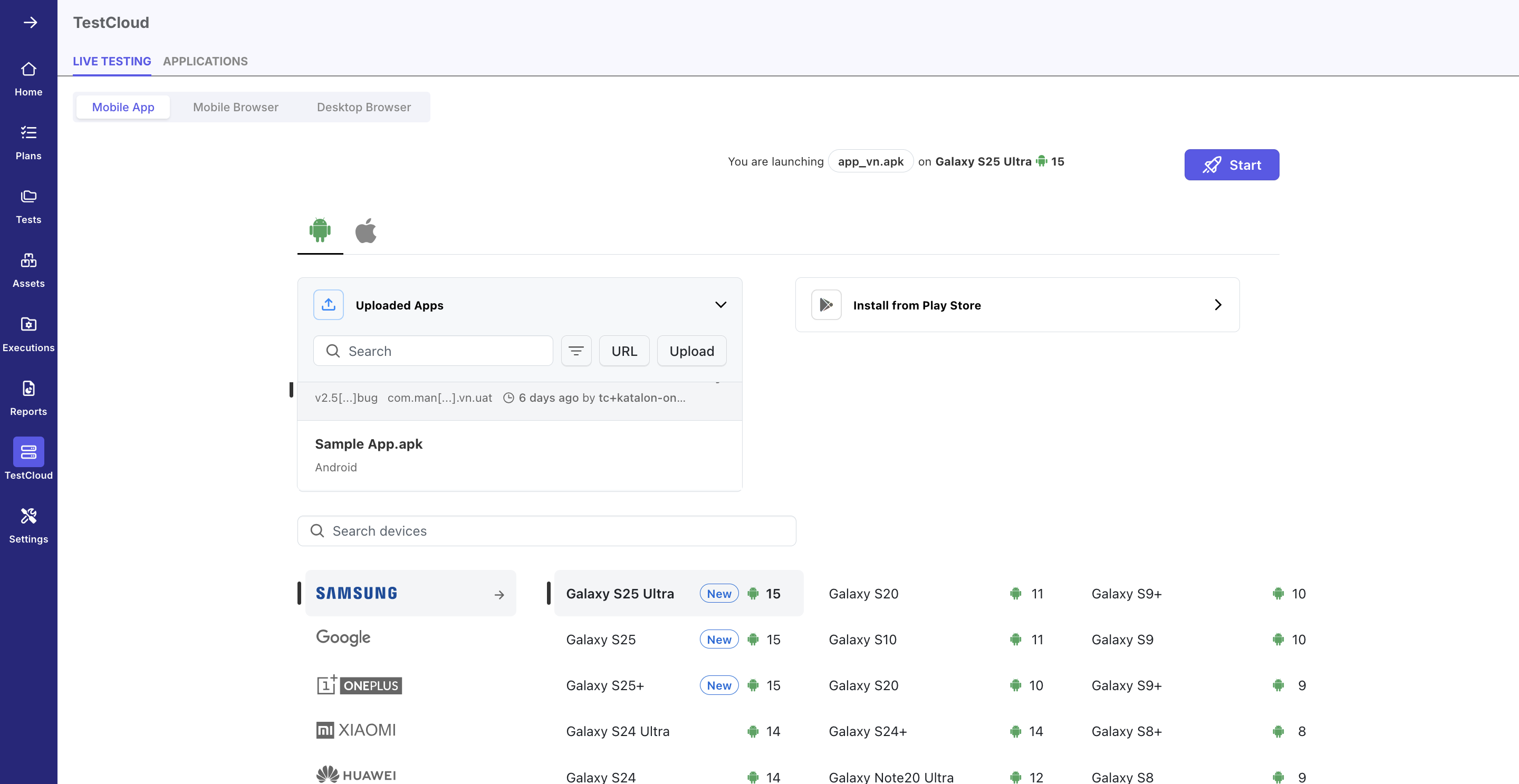1519x784 pixels.
Task: Choose Galaxy S9 Android 10
Action: 1204,639
